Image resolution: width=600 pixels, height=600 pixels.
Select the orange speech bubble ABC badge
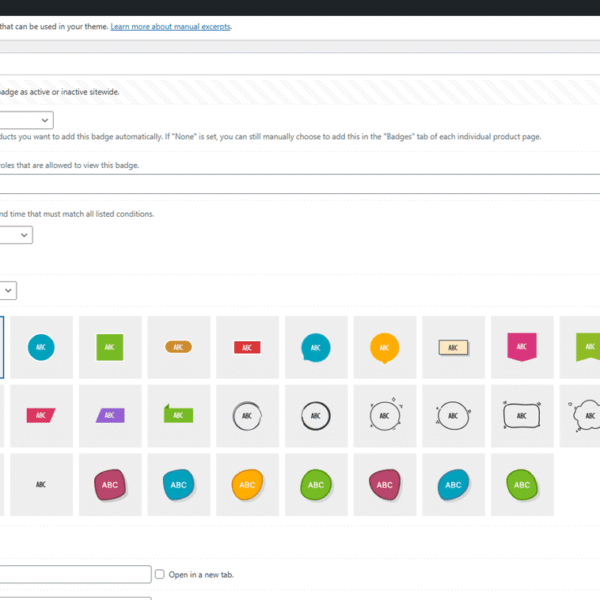point(384,347)
